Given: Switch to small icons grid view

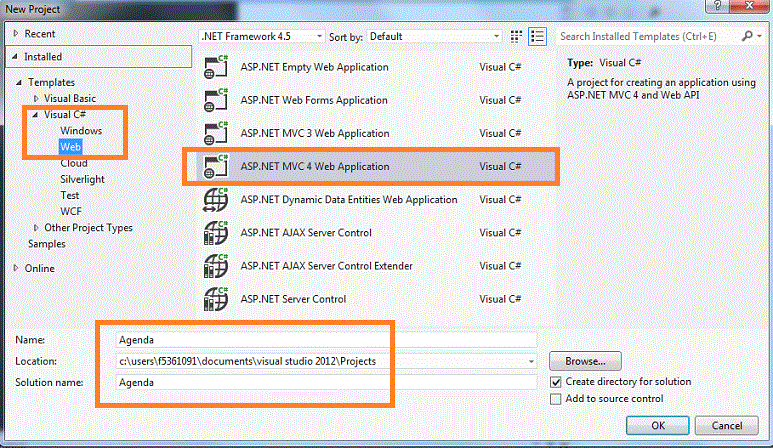Looking at the screenshot, I should pos(516,36).
